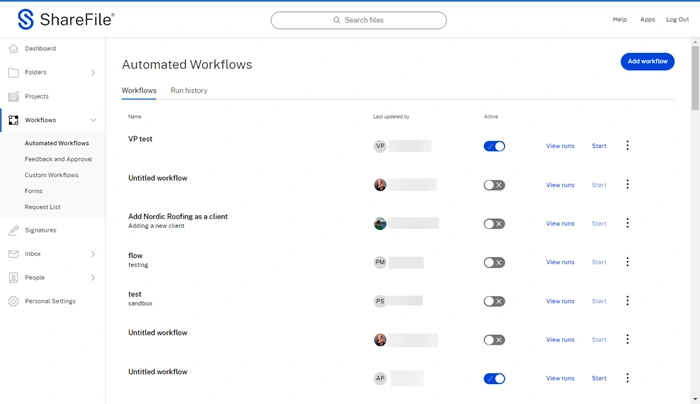Click the Personal Settings gear icon
700x404 pixels.
coord(13,301)
